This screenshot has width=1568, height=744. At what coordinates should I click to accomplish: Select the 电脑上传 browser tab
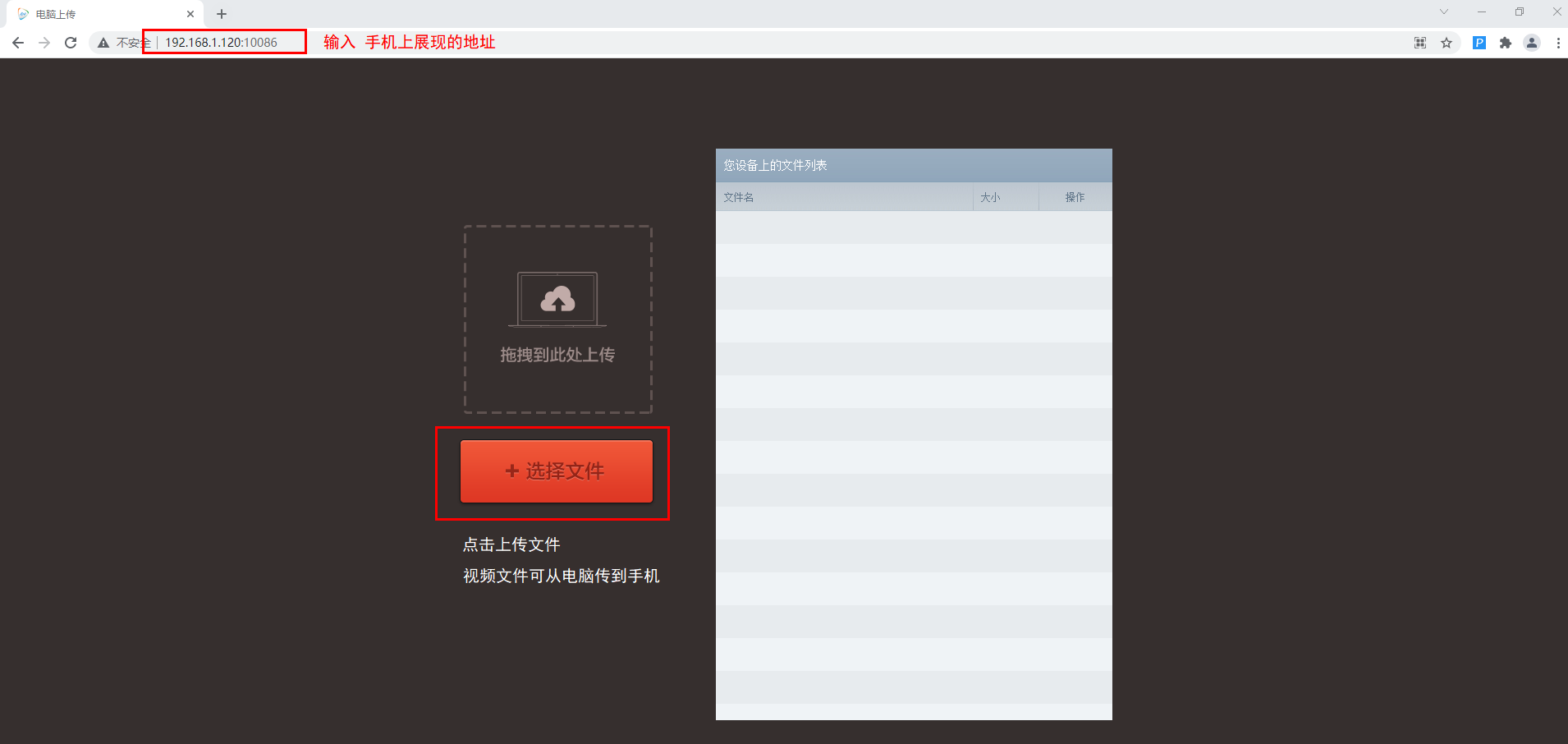(99, 14)
